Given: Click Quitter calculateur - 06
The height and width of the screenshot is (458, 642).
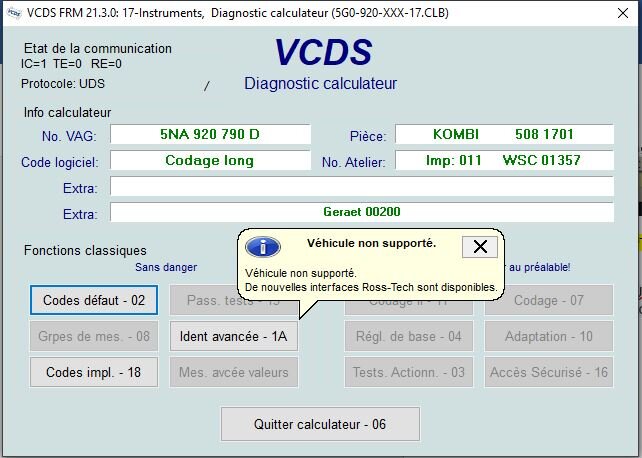Looking at the screenshot, I should (x=320, y=424).
